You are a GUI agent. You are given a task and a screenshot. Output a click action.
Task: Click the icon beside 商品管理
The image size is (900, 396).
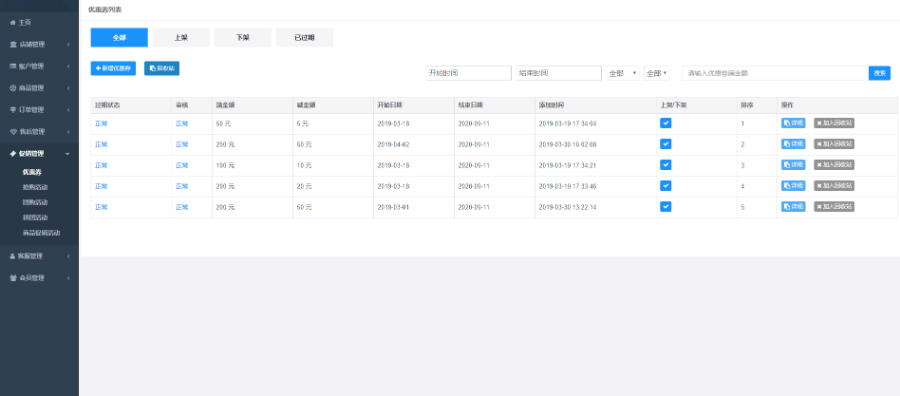click(13, 88)
